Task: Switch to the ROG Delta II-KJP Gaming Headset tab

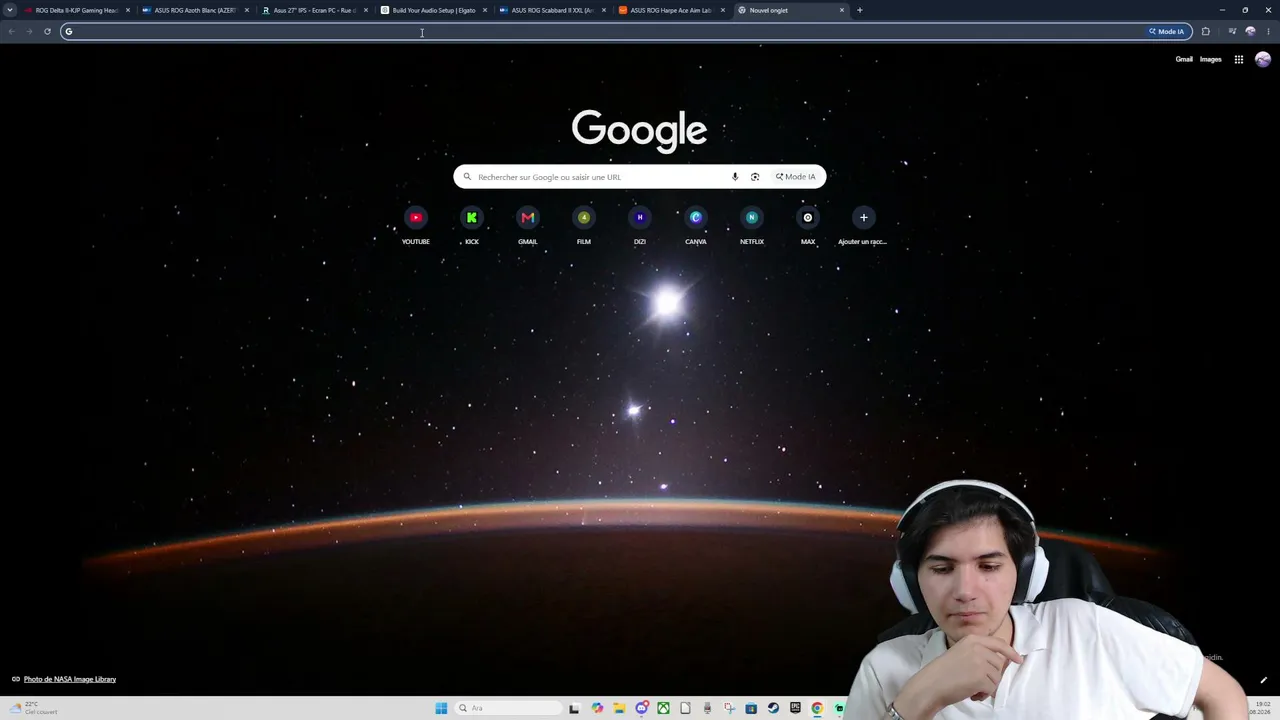Action: (77, 10)
